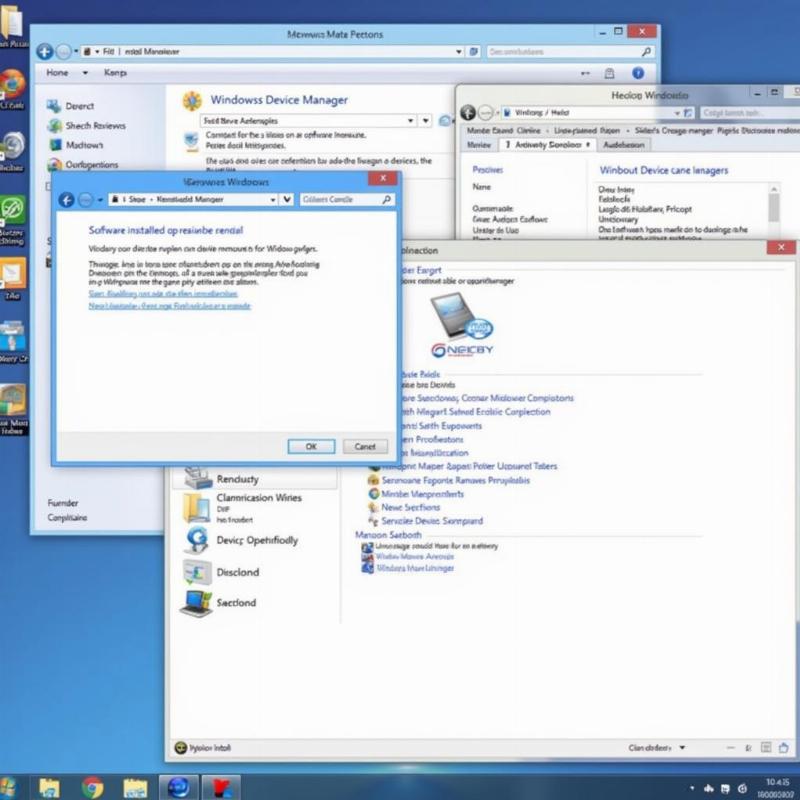Select the laptop icon next to Sectiond

tap(195, 602)
